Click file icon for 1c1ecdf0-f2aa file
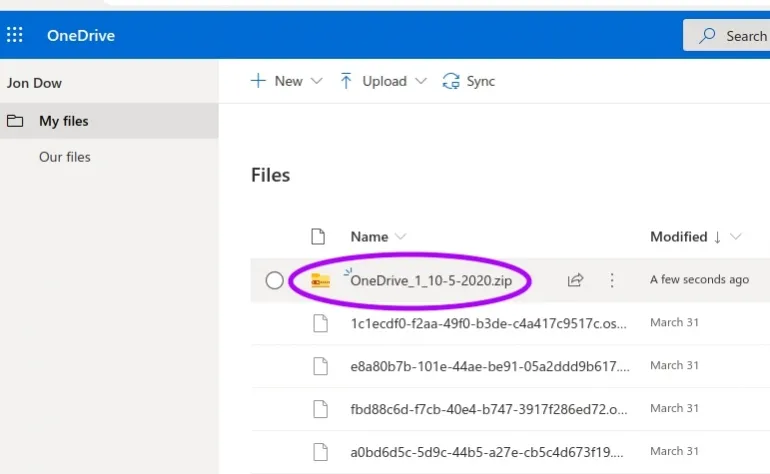This screenshot has height=474, width=770. tap(321, 323)
